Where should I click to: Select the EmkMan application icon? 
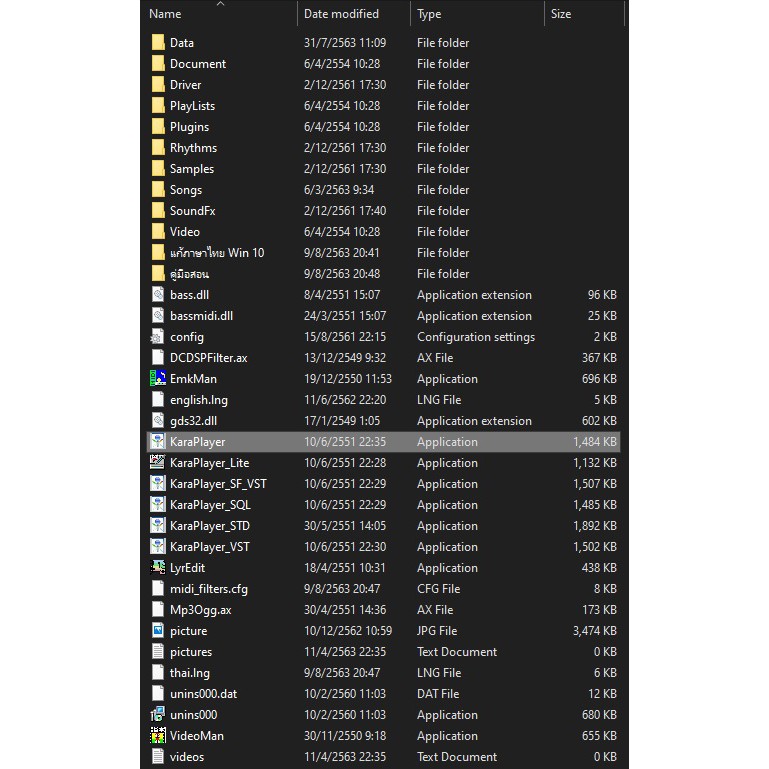pyautogui.click(x=158, y=379)
